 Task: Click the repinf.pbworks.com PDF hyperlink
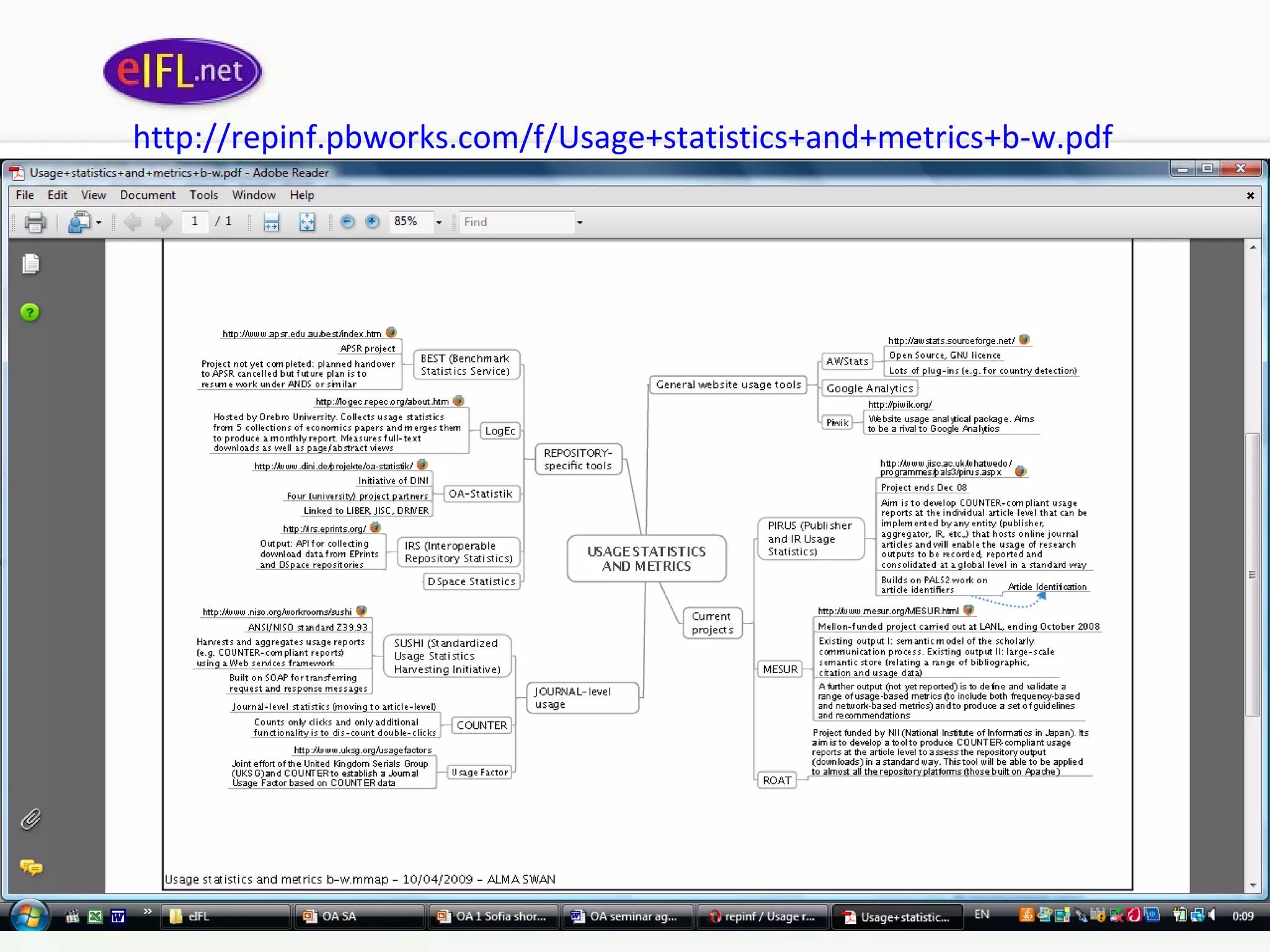click(623, 137)
